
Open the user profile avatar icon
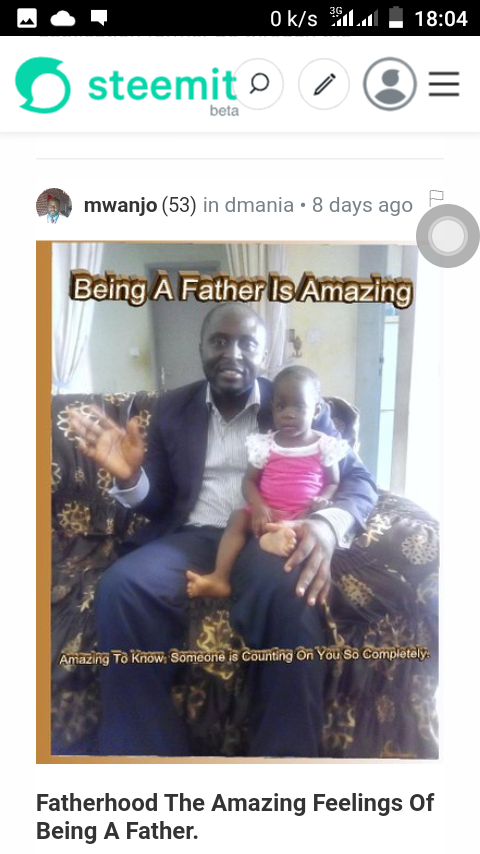(390, 84)
